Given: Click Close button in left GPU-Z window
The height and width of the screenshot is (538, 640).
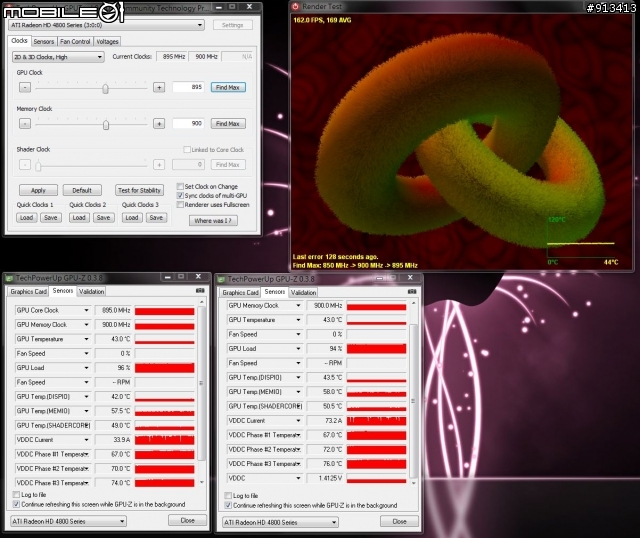Looking at the screenshot, I should tap(187, 520).
